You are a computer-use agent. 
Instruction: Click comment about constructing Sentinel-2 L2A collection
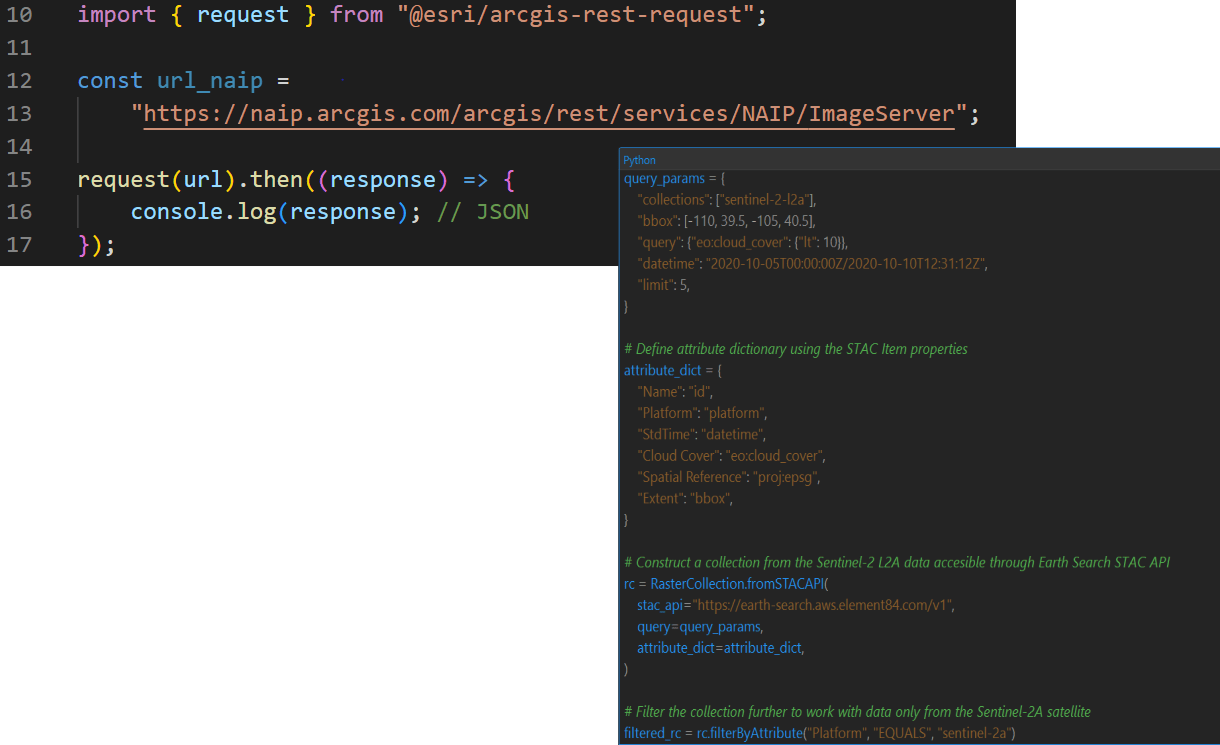click(x=897, y=563)
